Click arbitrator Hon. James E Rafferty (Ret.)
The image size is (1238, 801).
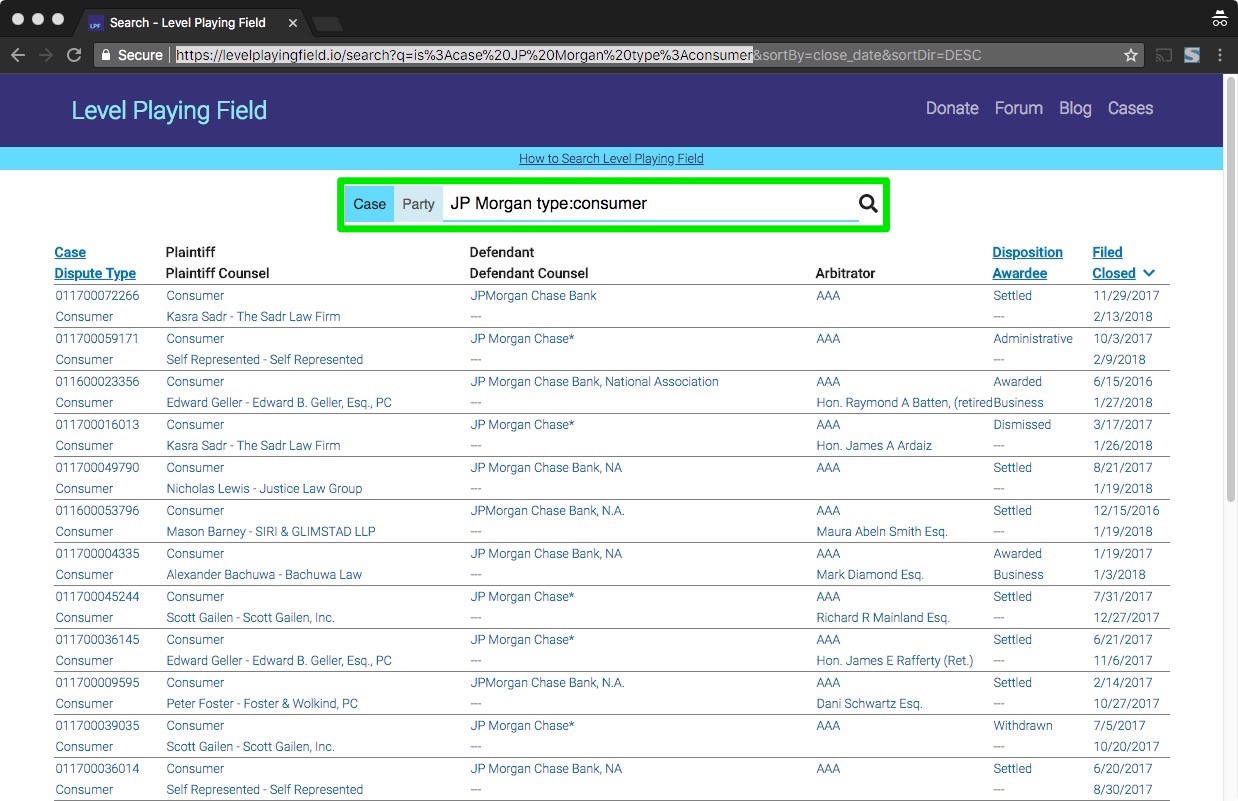pyautogui.click(x=895, y=661)
